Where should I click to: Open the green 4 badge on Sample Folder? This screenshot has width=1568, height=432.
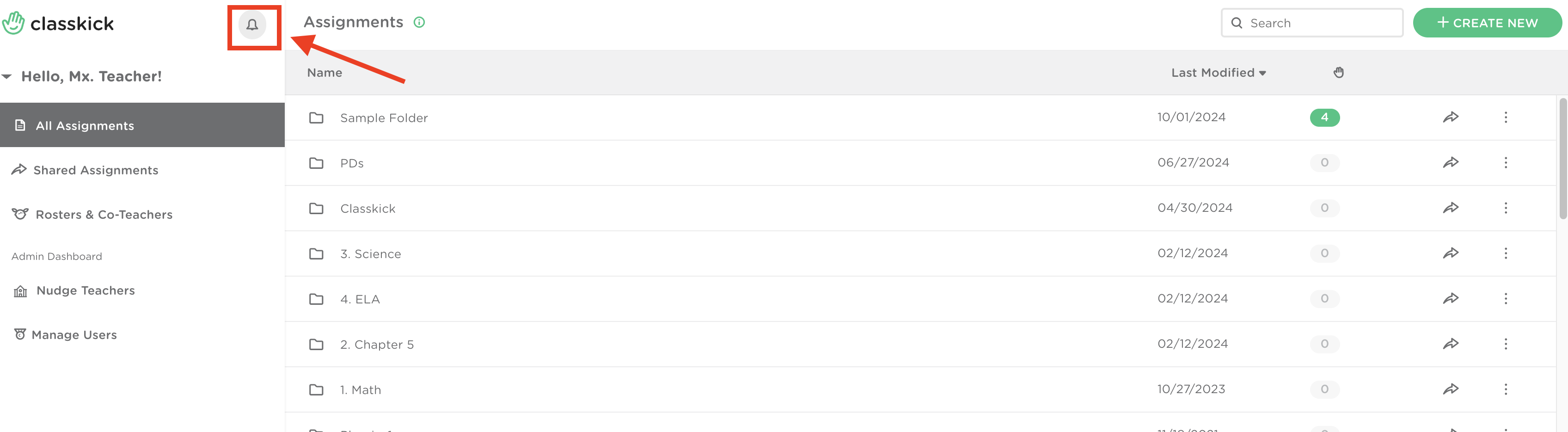coord(1324,117)
